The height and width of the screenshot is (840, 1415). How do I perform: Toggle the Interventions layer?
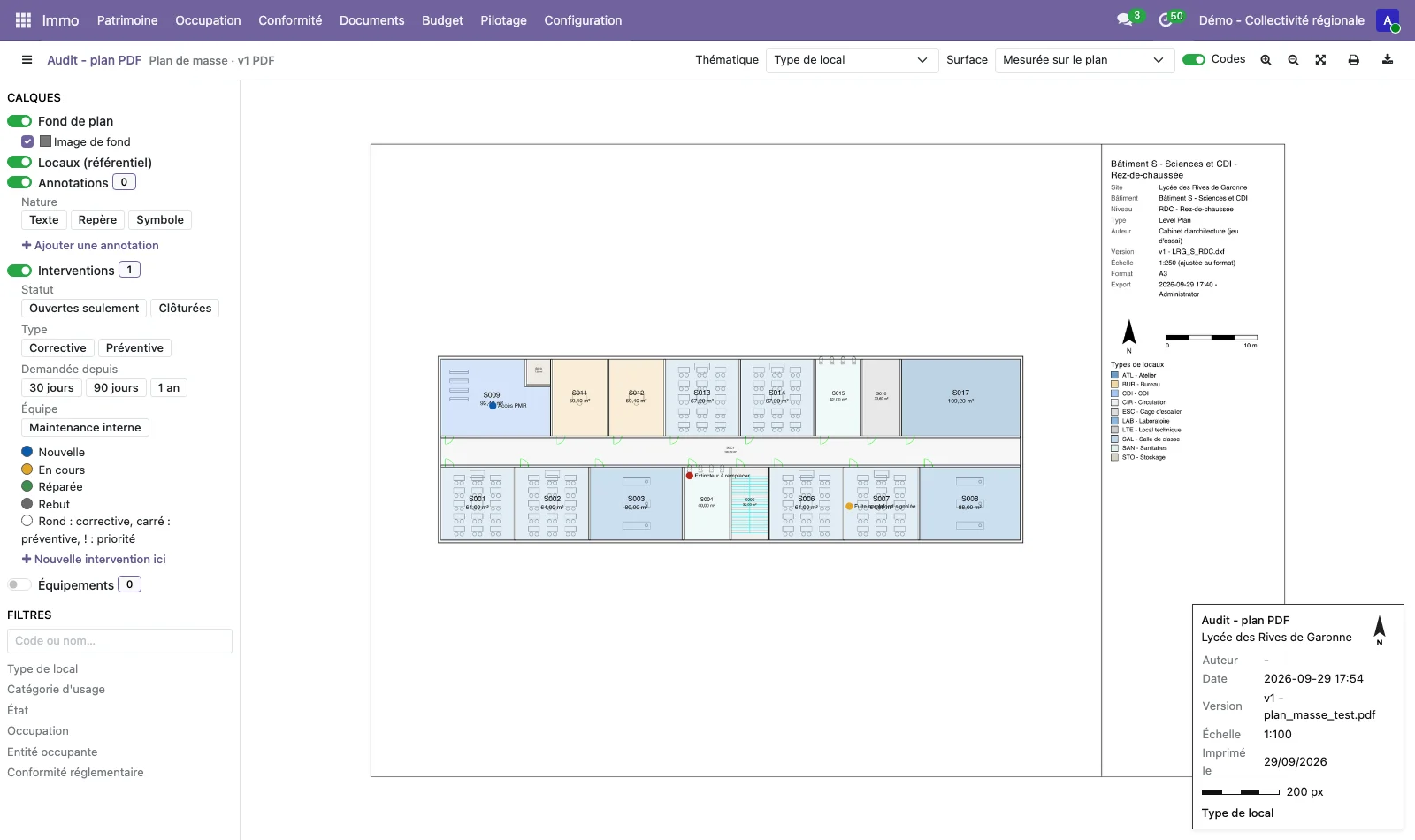coord(19,271)
